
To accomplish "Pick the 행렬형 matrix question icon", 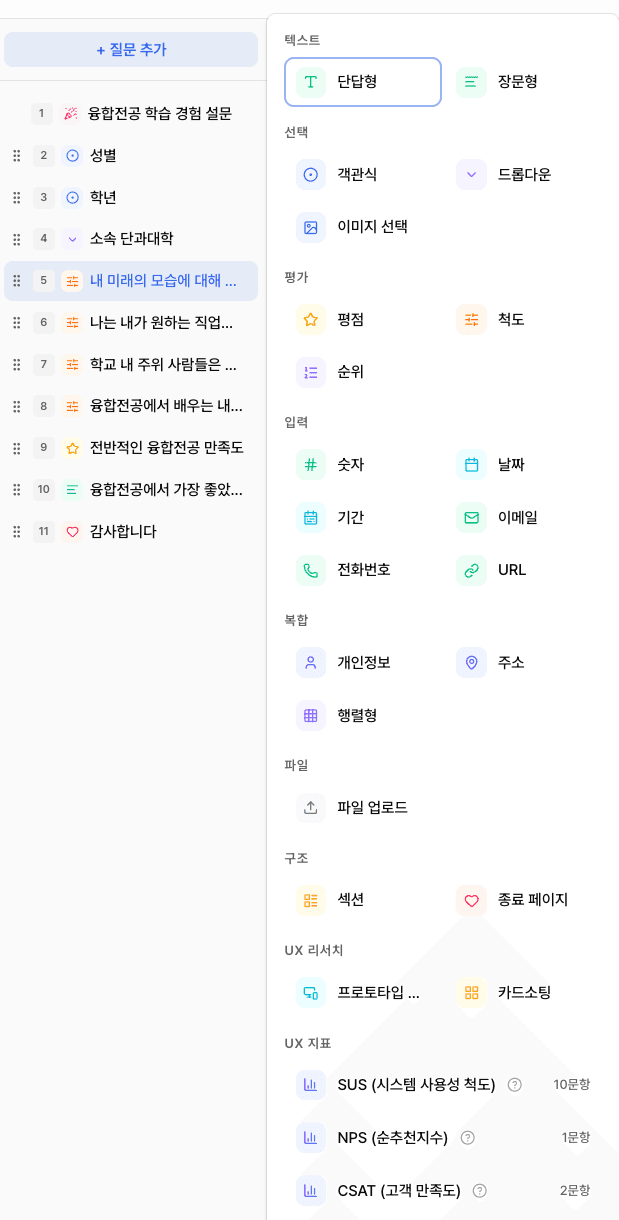I will click(x=311, y=715).
